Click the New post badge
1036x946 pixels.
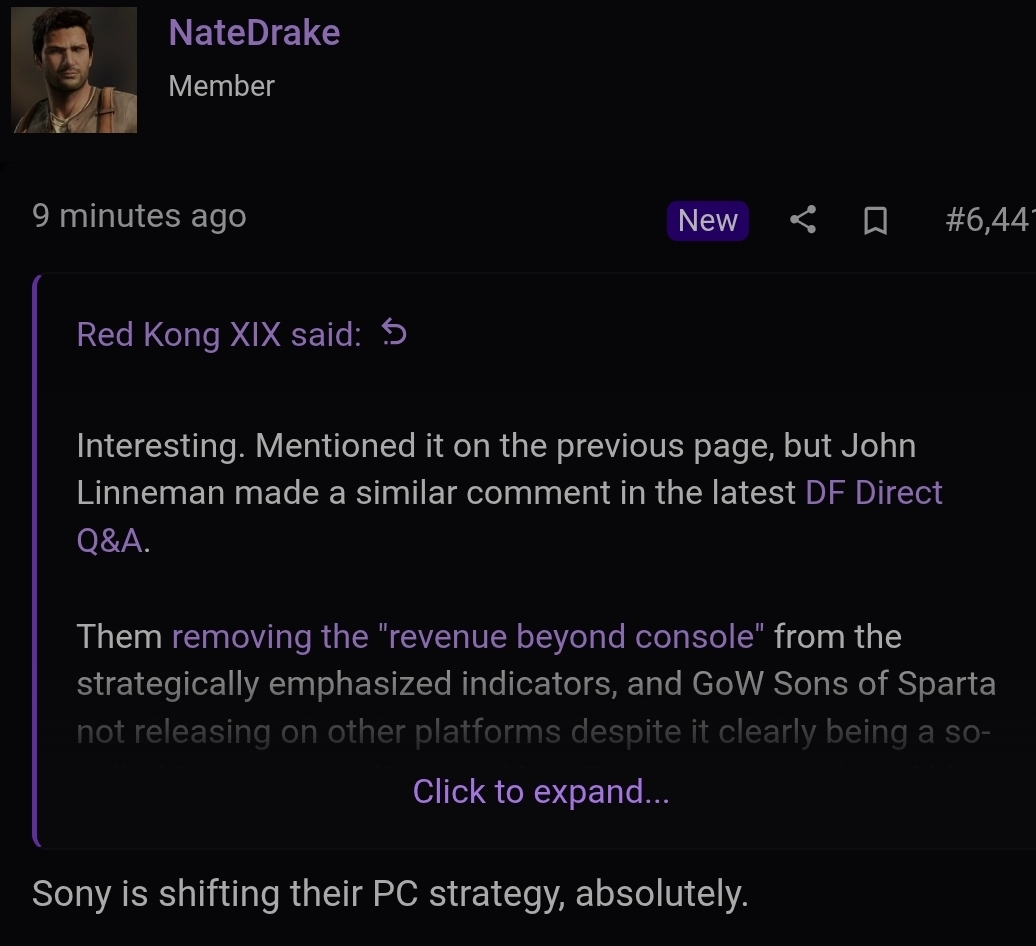[708, 221]
